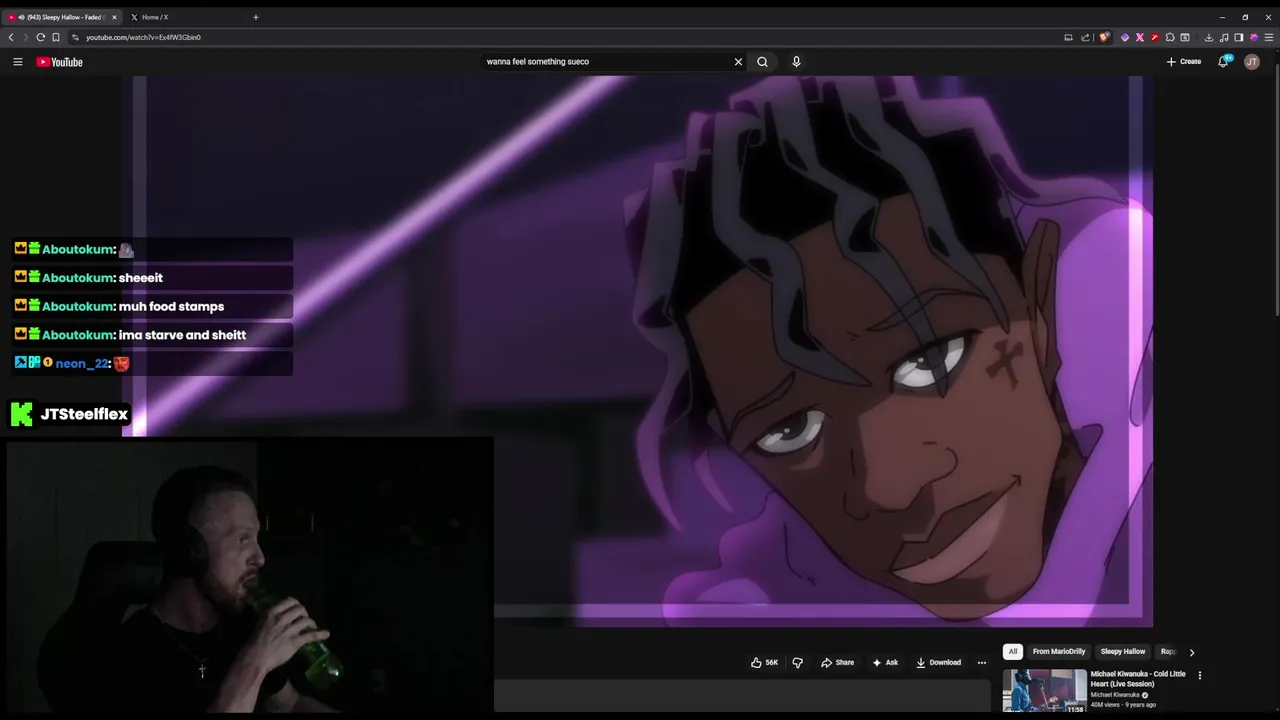
Task: Click chat message "muh food stamps"
Action: (x=171, y=306)
